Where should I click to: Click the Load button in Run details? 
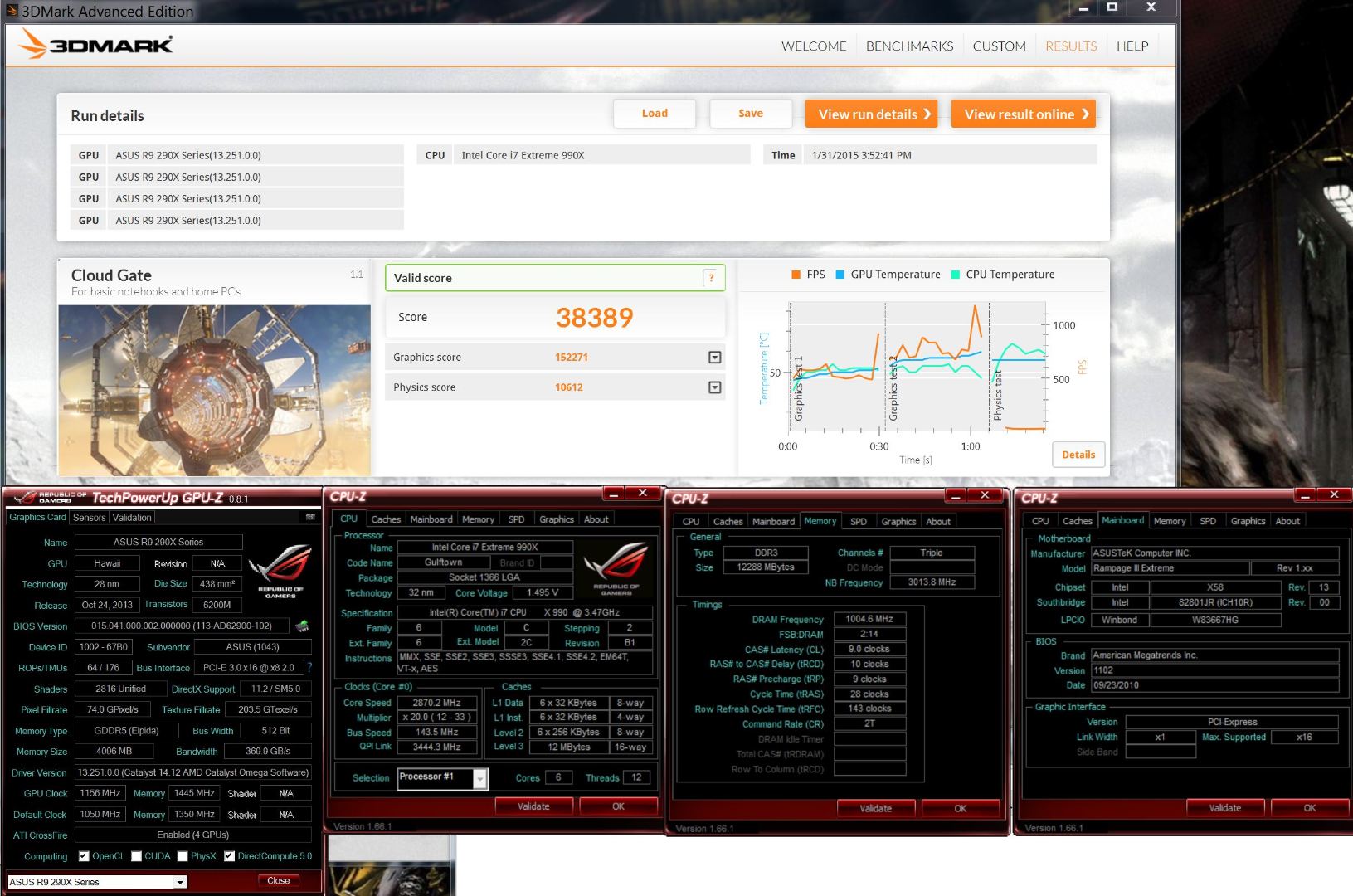point(655,114)
